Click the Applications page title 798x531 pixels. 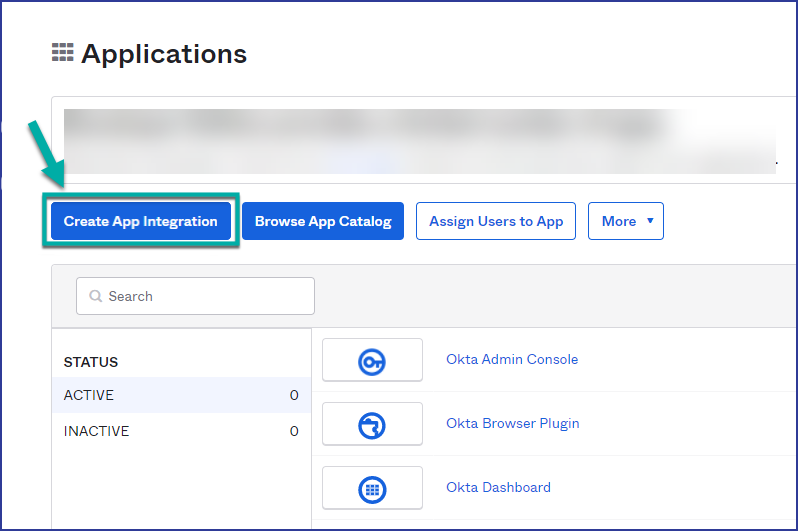[164, 54]
